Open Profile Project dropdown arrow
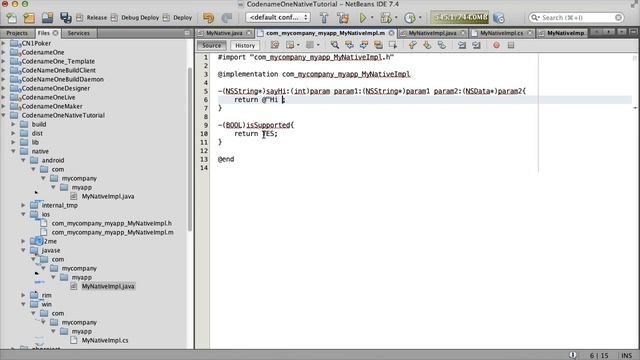640x360 pixels. (x=420, y=18)
